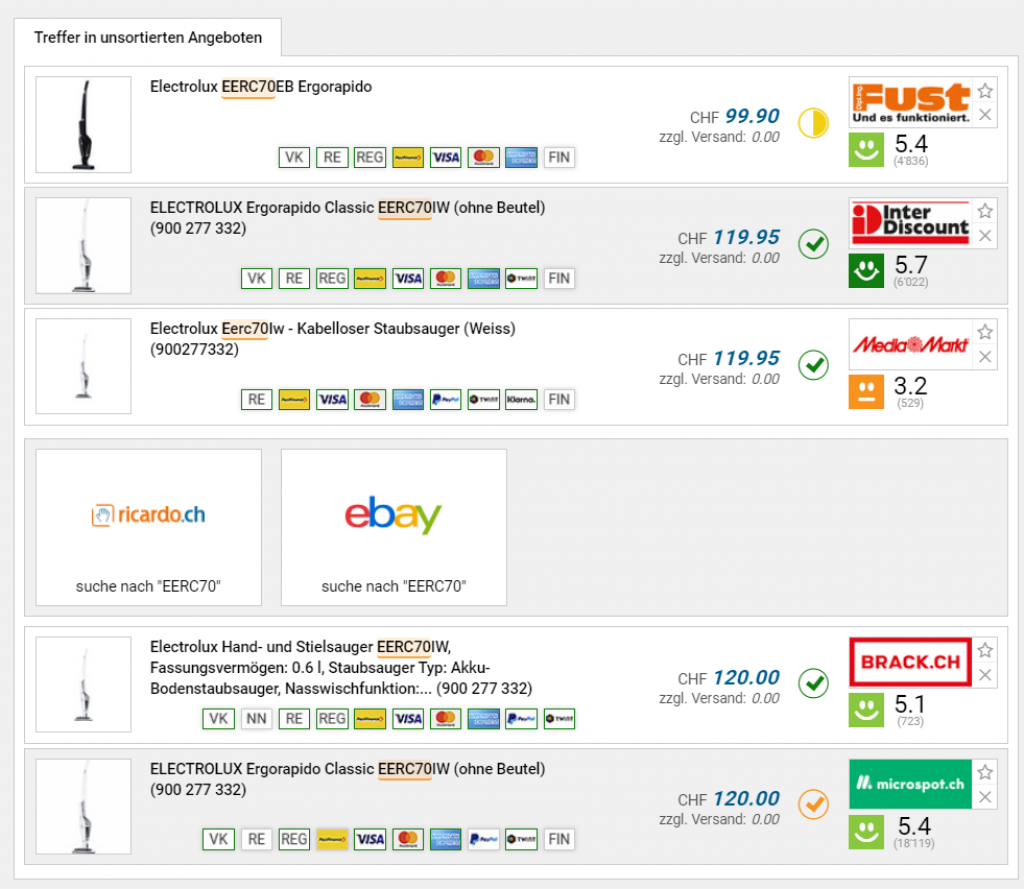Open the "Electrolux EERC70EB Ergorapido" product link

(260, 87)
